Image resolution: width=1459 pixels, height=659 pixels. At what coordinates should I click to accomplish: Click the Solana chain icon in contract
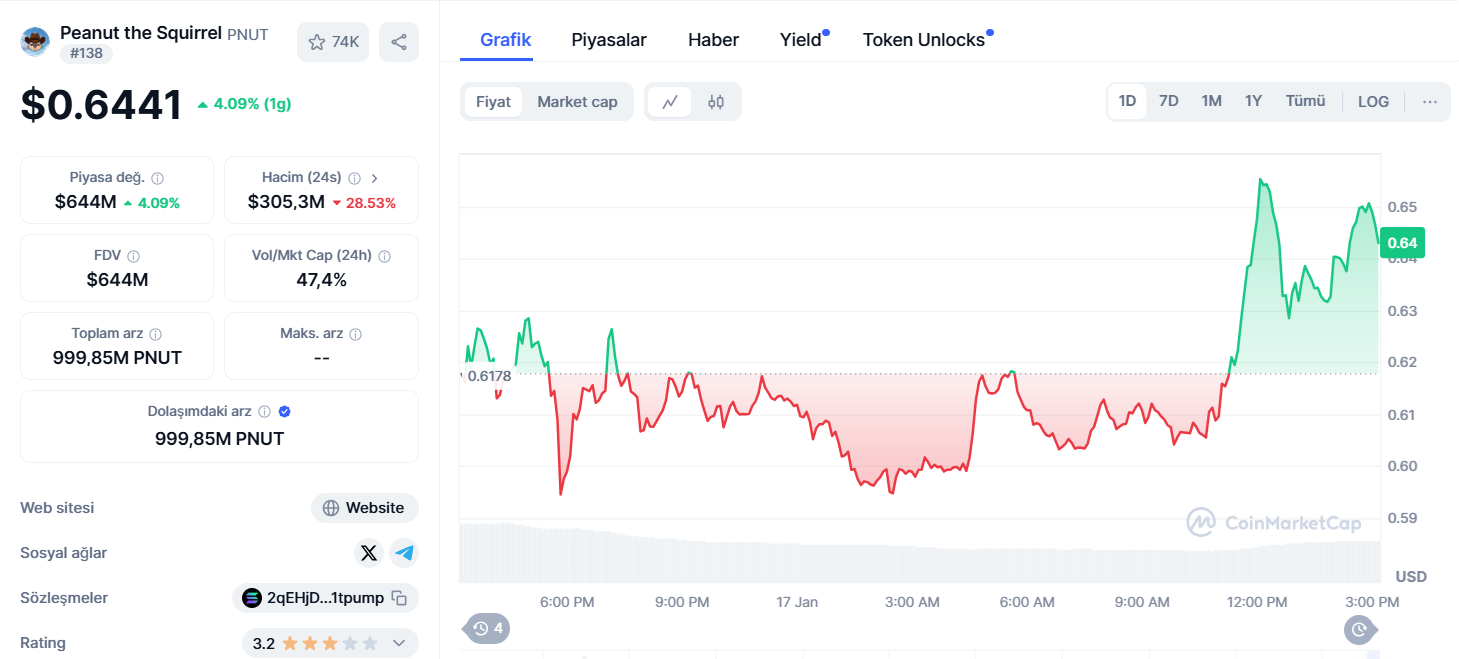click(x=252, y=598)
